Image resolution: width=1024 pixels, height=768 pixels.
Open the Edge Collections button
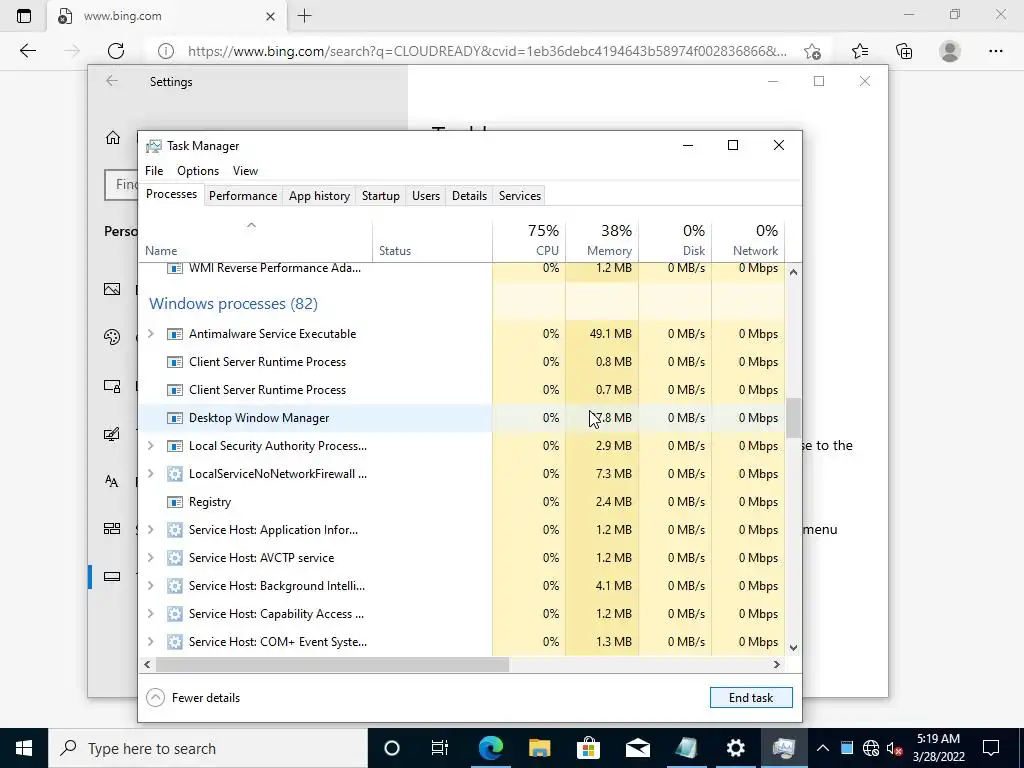tap(904, 51)
